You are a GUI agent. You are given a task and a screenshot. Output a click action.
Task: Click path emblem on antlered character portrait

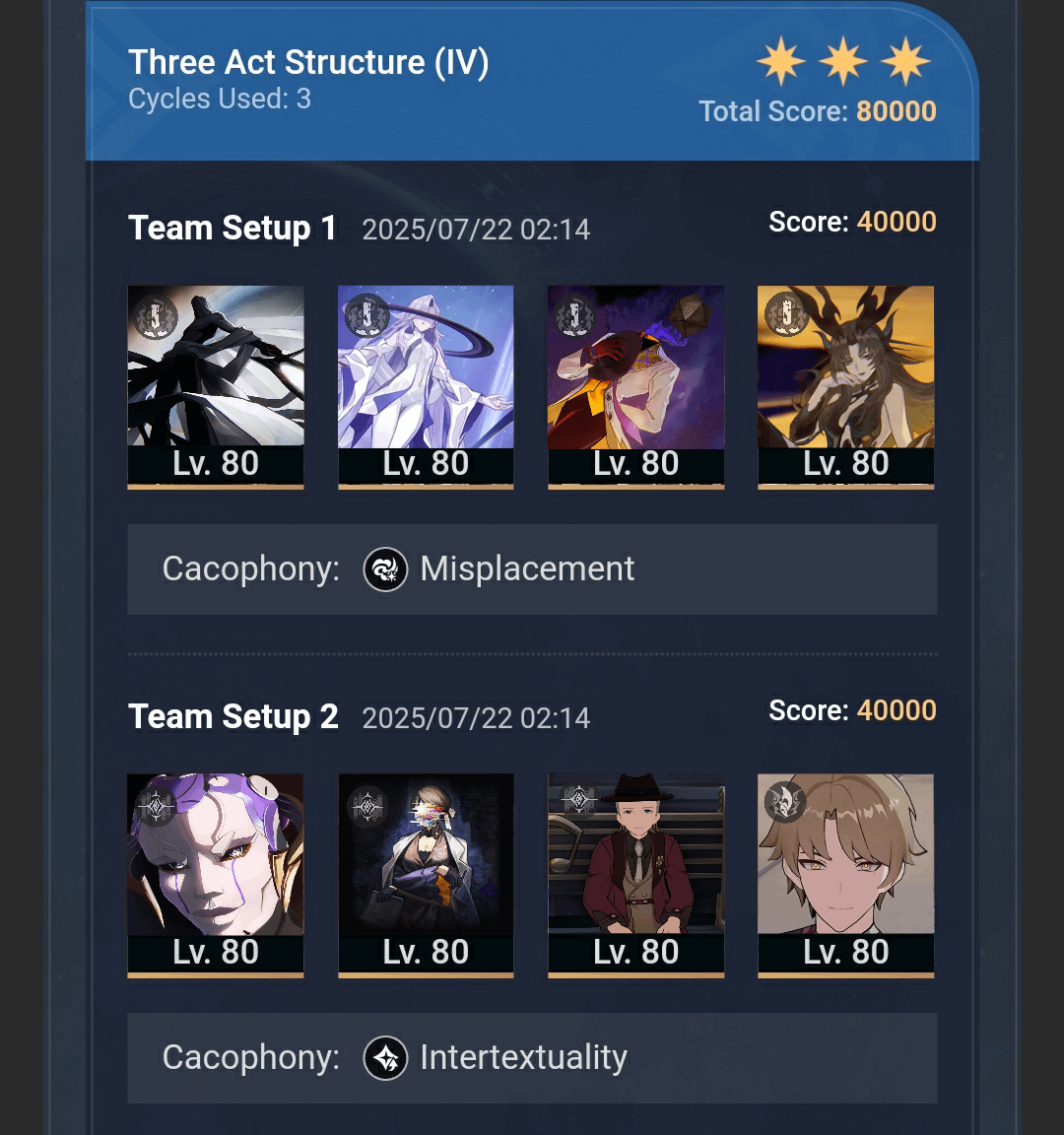coord(786,314)
